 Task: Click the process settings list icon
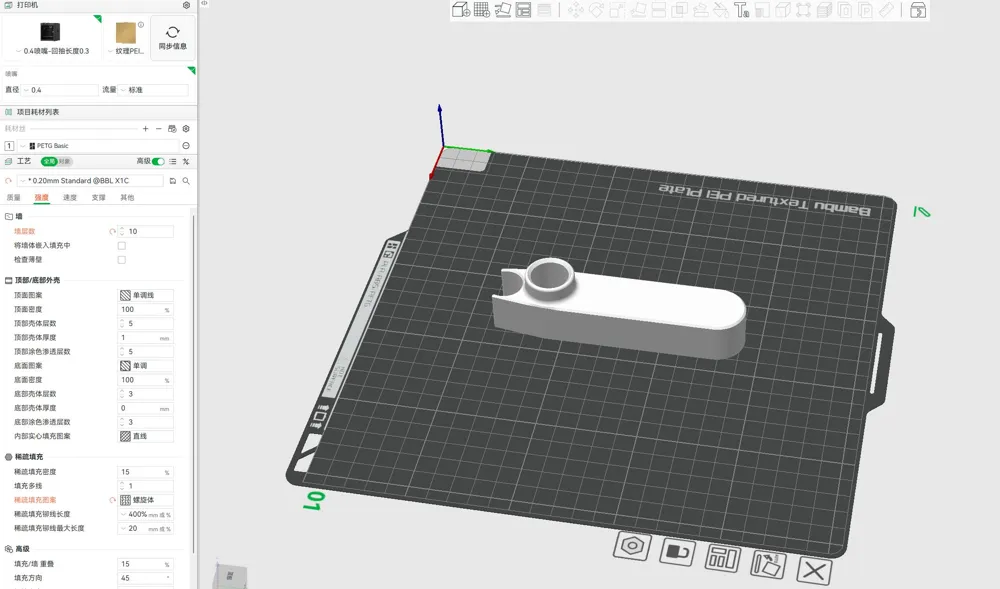pyautogui.click(x=173, y=162)
